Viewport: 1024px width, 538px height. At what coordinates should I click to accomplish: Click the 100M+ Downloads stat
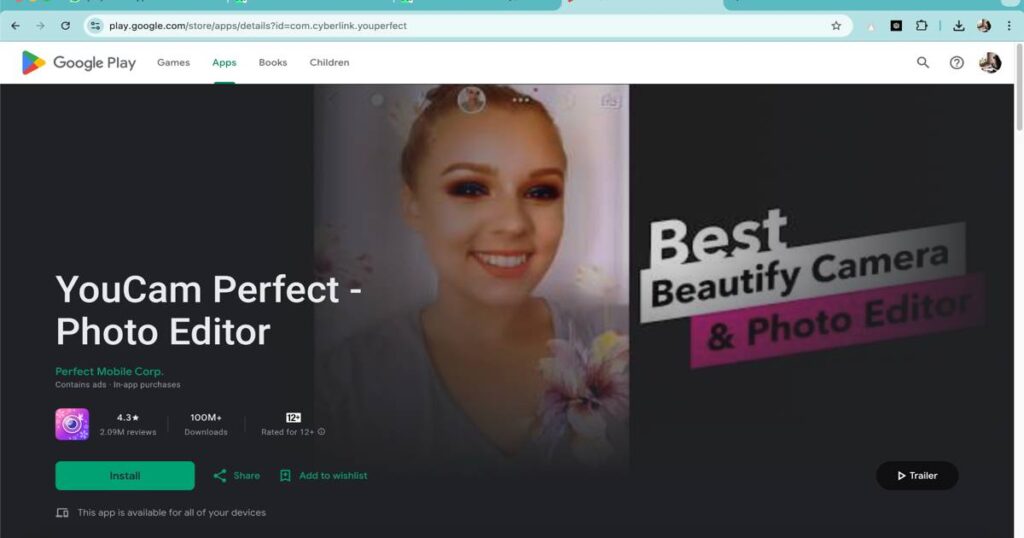206,424
